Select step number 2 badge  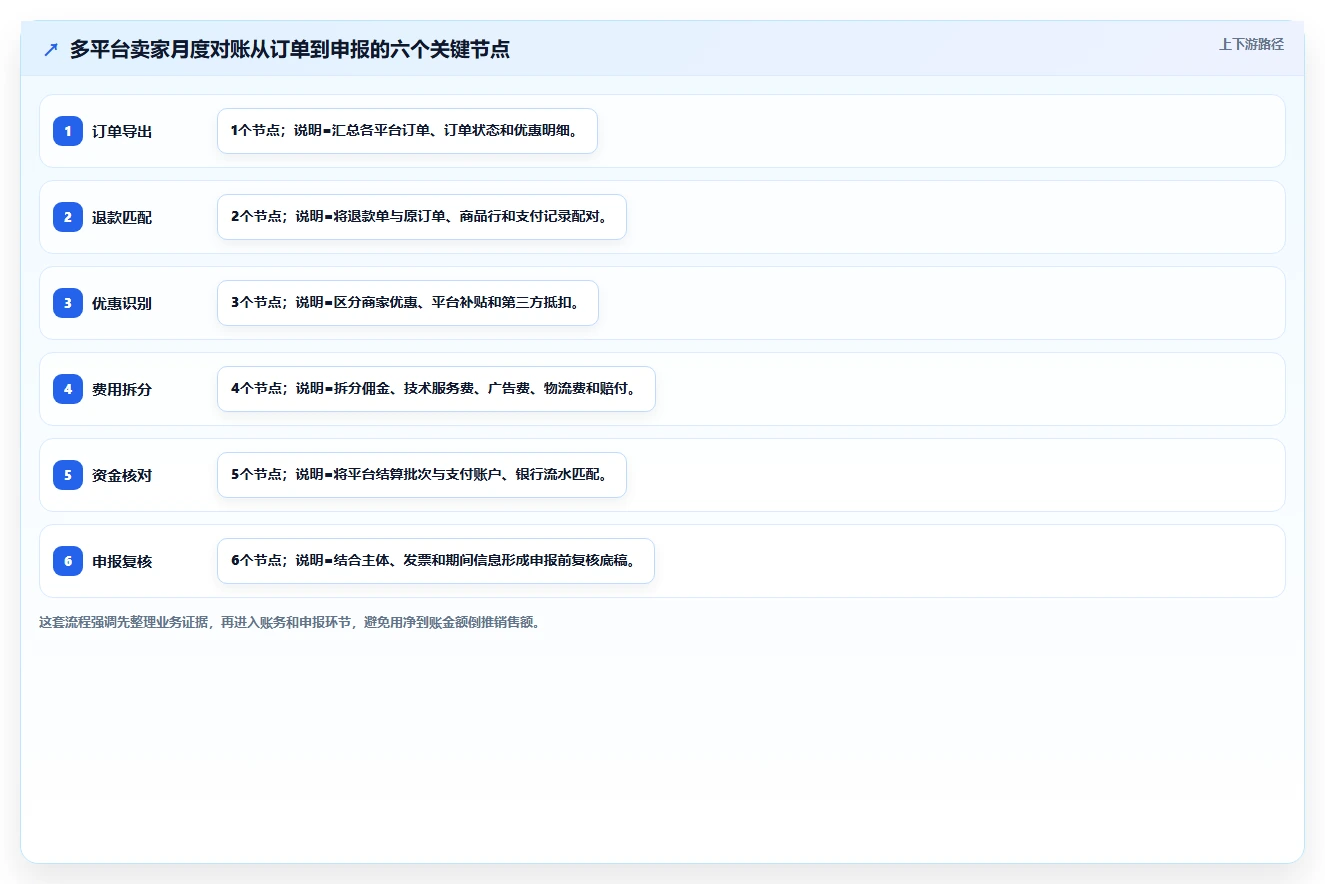point(68,217)
